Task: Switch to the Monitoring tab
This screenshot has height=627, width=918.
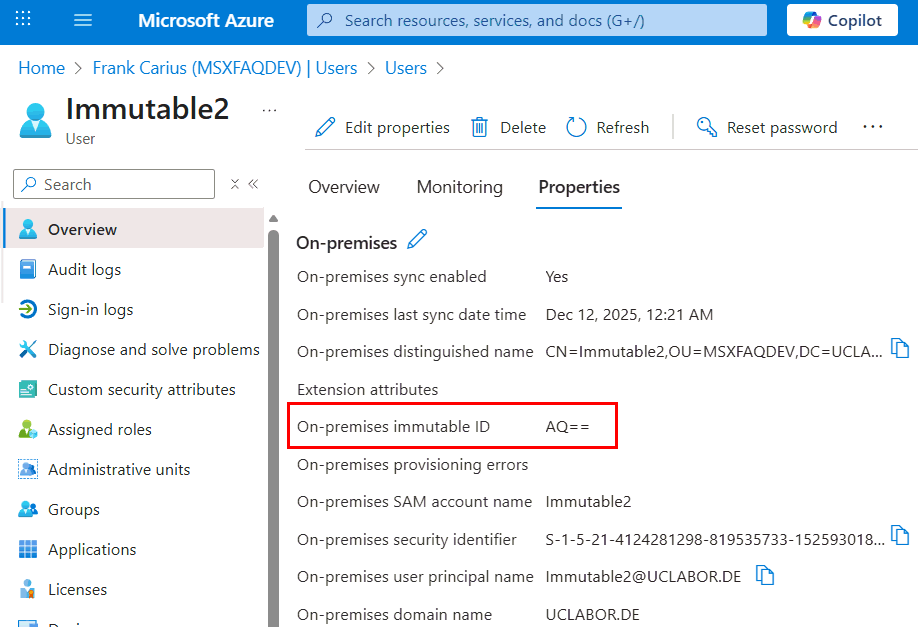Action: pos(459,187)
